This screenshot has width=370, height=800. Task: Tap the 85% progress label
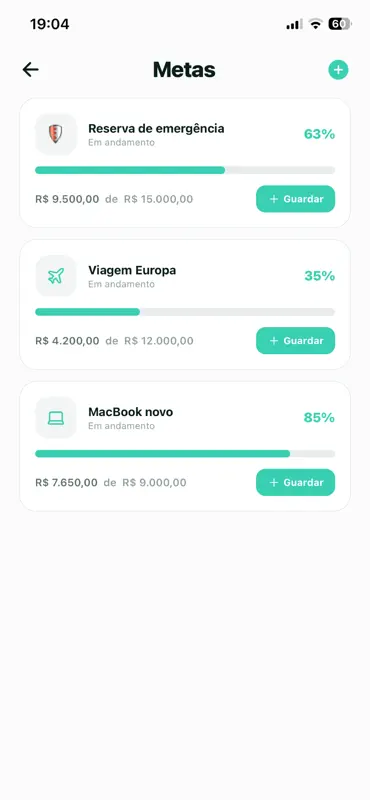pos(319,418)
